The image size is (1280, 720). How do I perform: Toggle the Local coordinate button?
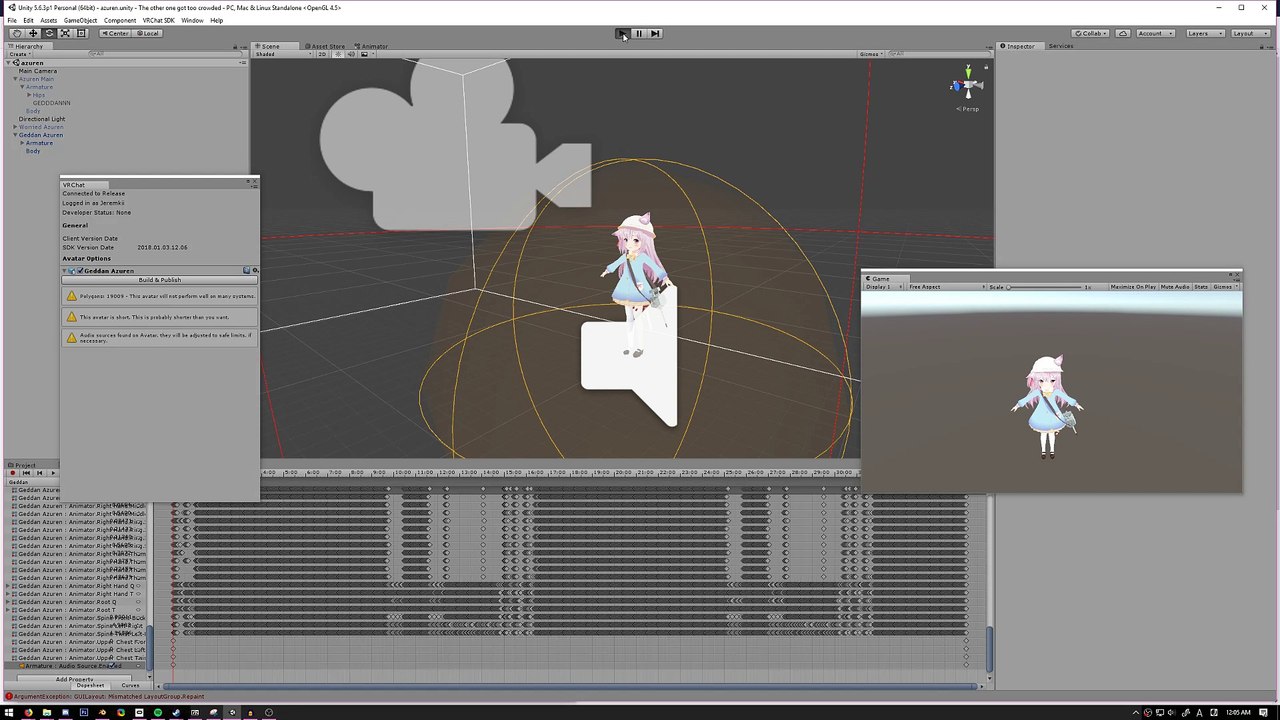[147, 33]
